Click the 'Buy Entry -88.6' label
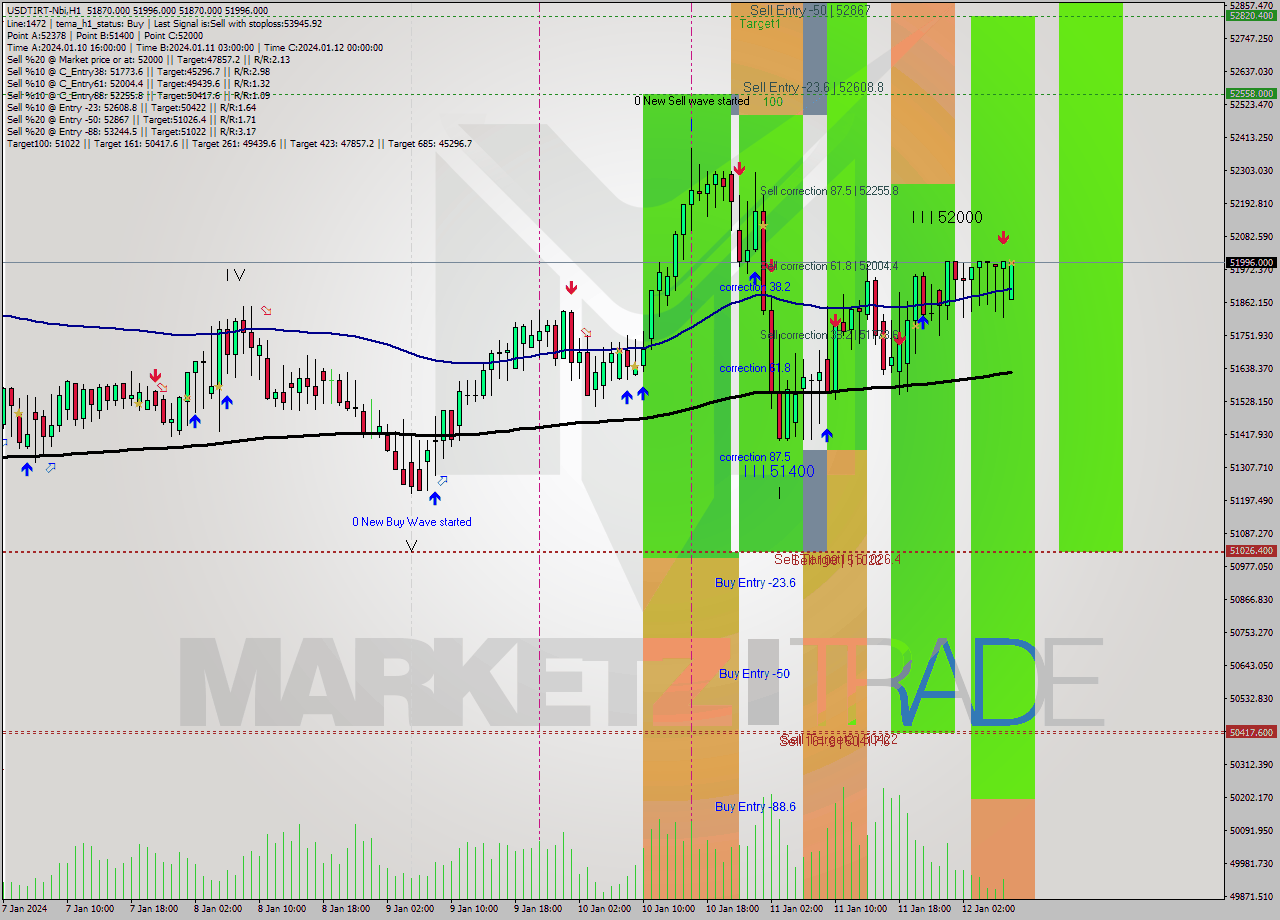 coord(755,806)
